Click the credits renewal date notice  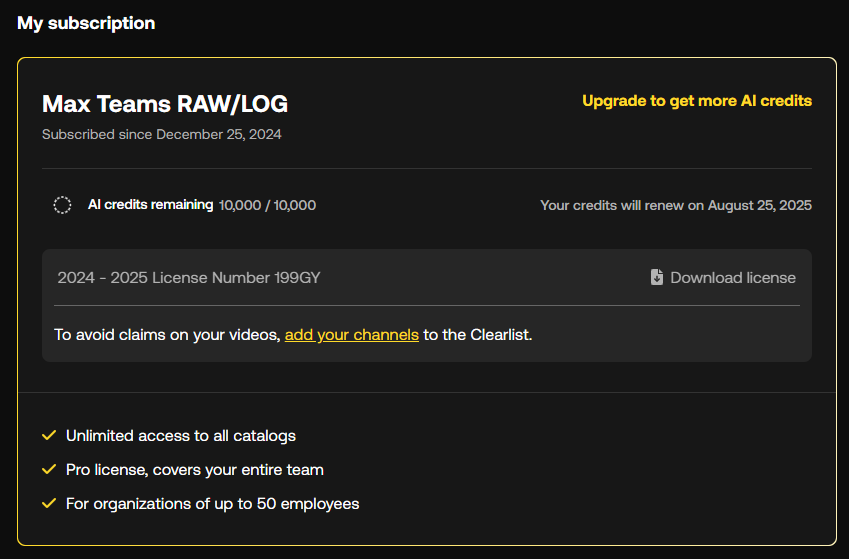676,205
